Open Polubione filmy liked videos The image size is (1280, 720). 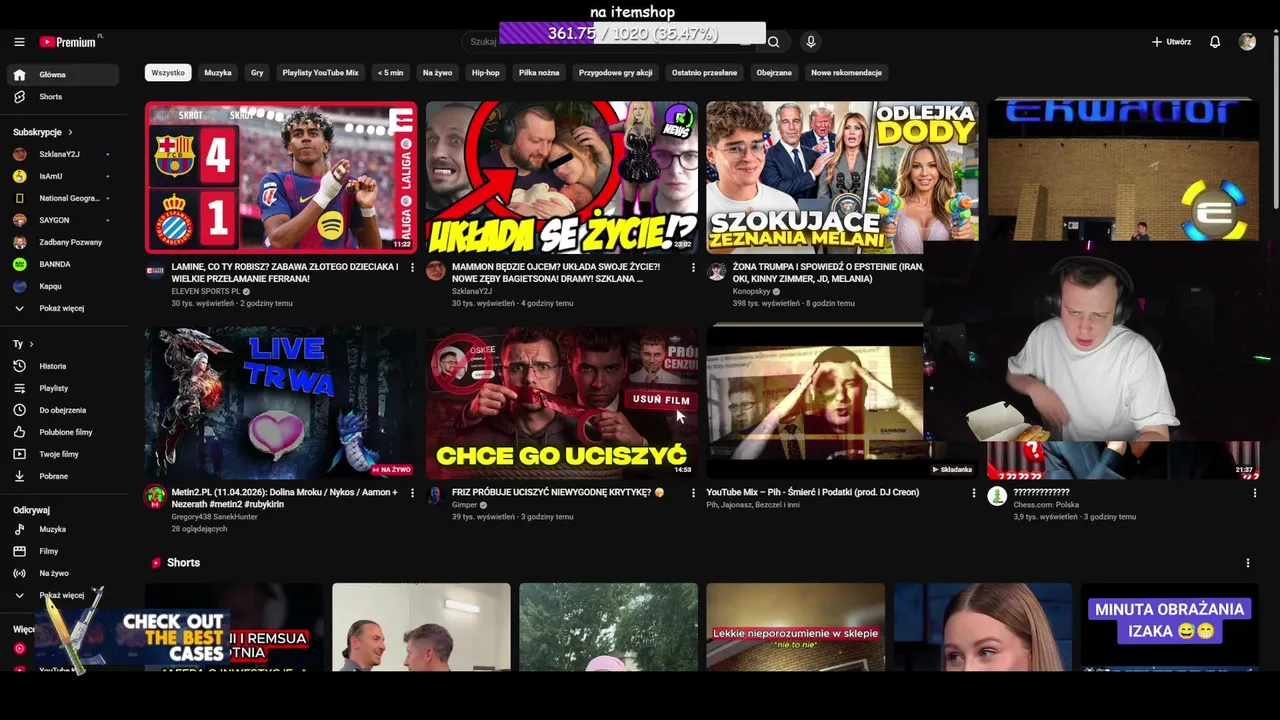pos(63,432)
